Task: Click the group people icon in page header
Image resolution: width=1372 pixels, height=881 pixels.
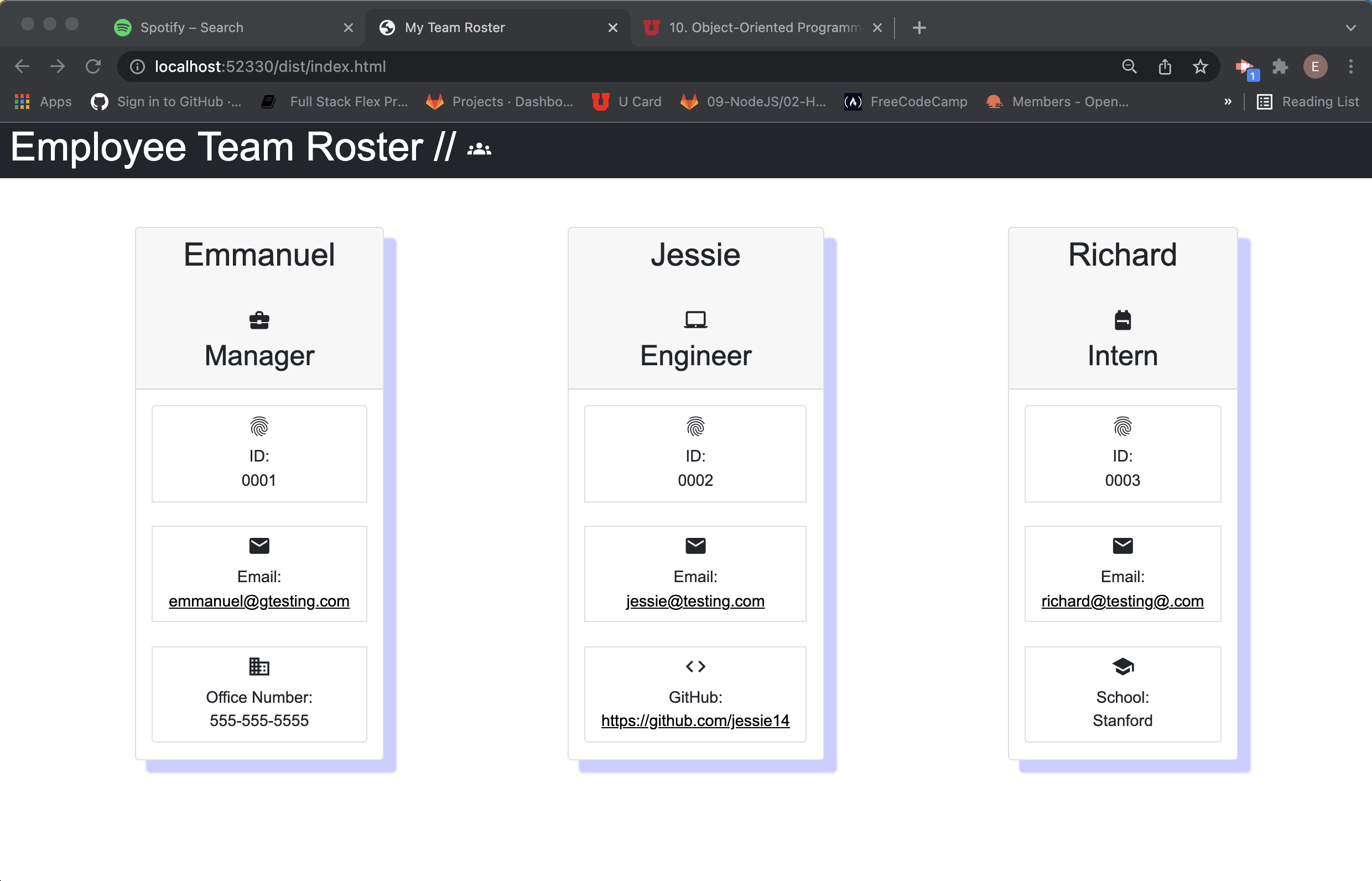Action: [x=479, y=150]
